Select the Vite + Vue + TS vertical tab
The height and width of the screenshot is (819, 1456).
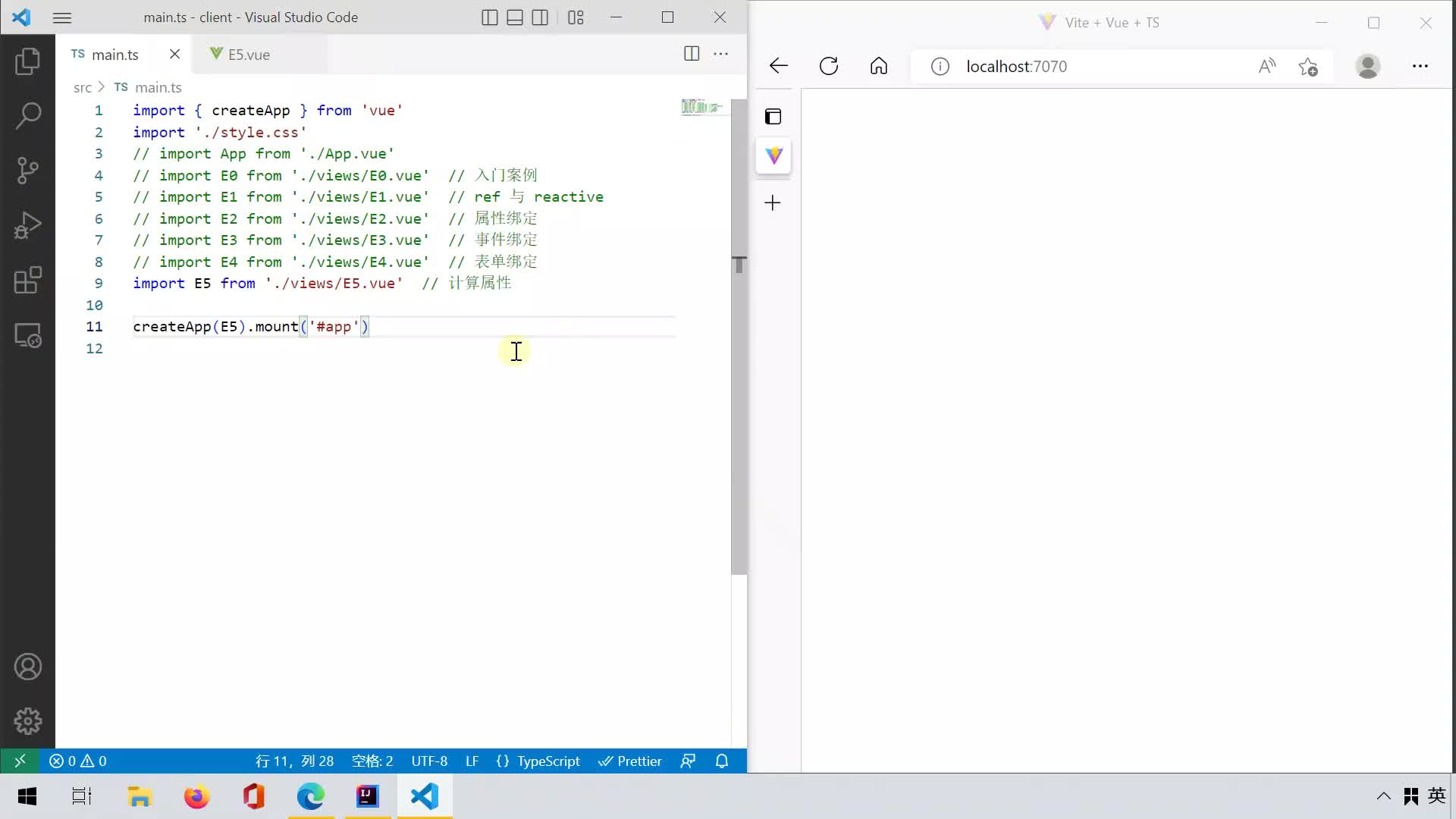click(773, 155)
